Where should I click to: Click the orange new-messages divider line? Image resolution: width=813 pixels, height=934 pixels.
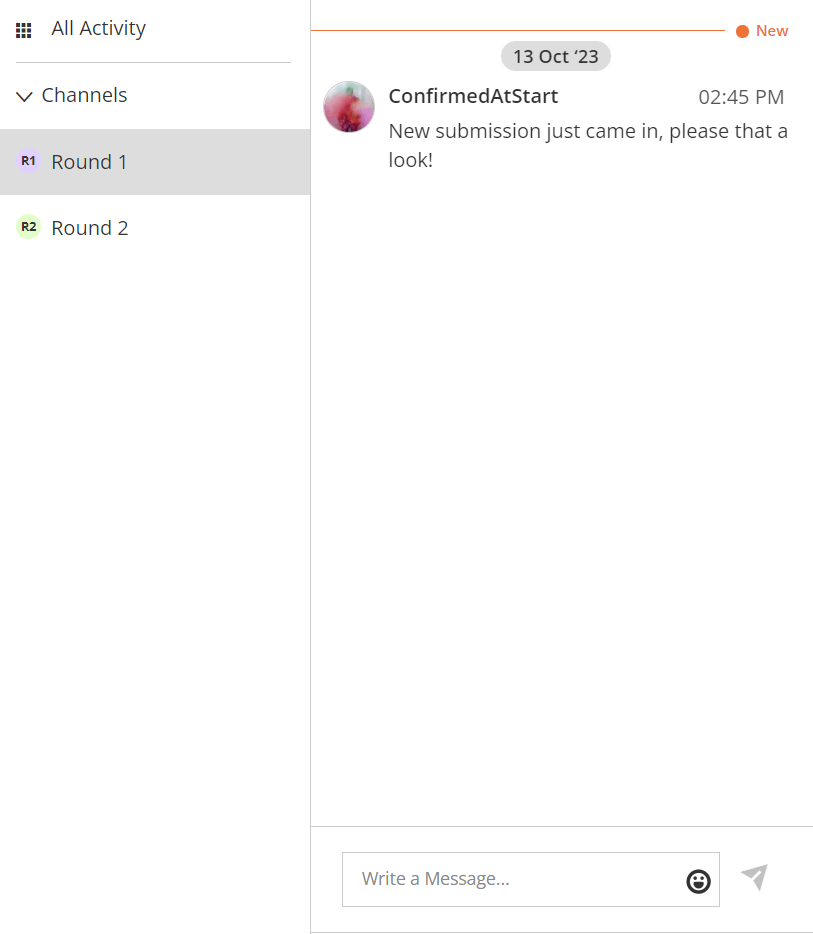(x=518, y=30)
